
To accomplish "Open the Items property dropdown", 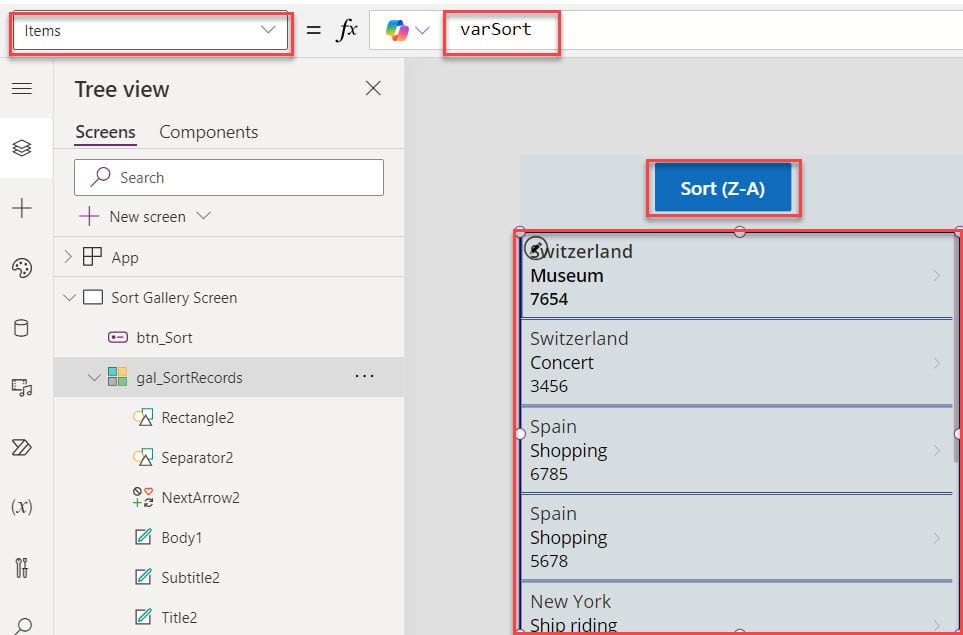I will click(x=150, y=31).
